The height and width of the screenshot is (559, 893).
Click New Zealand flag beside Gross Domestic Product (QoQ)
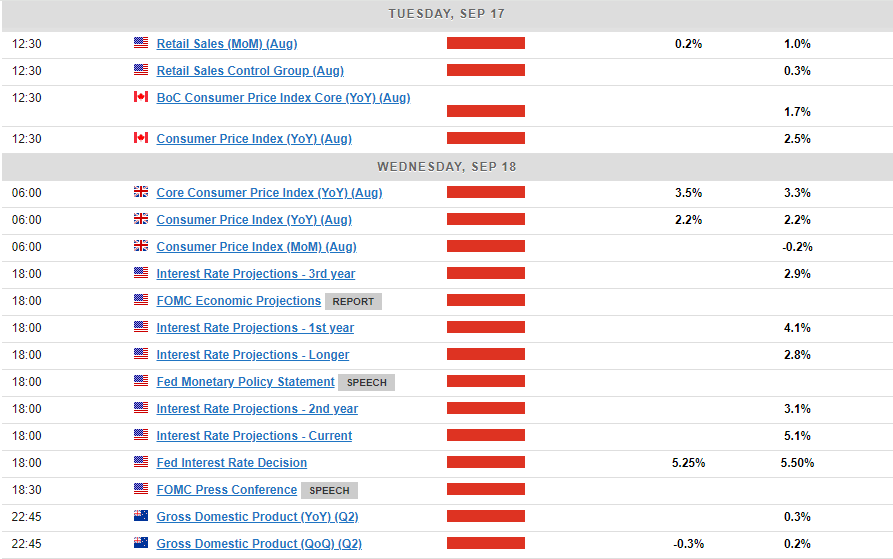coord(141,543)
